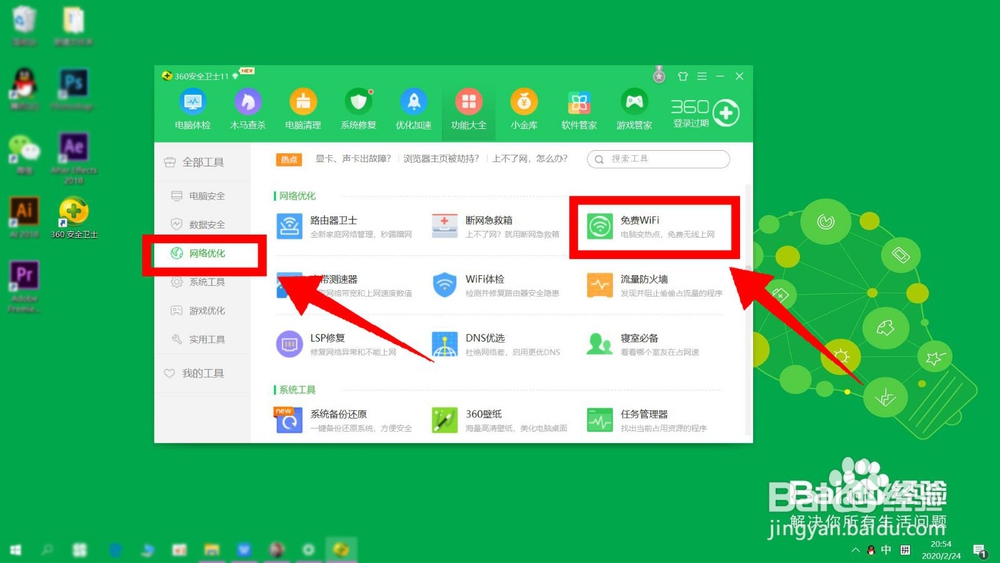Click the medal icon in title bar
This screenshot has width=1000, height=563.
tap(659, 75)
